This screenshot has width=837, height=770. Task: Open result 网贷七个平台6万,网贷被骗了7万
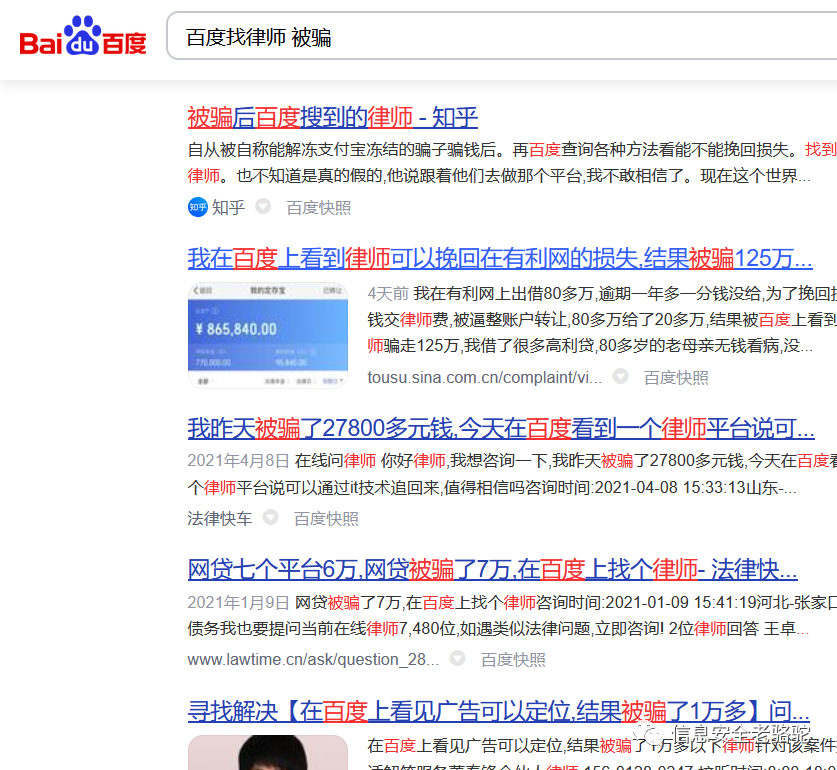[x=493, y=569]
